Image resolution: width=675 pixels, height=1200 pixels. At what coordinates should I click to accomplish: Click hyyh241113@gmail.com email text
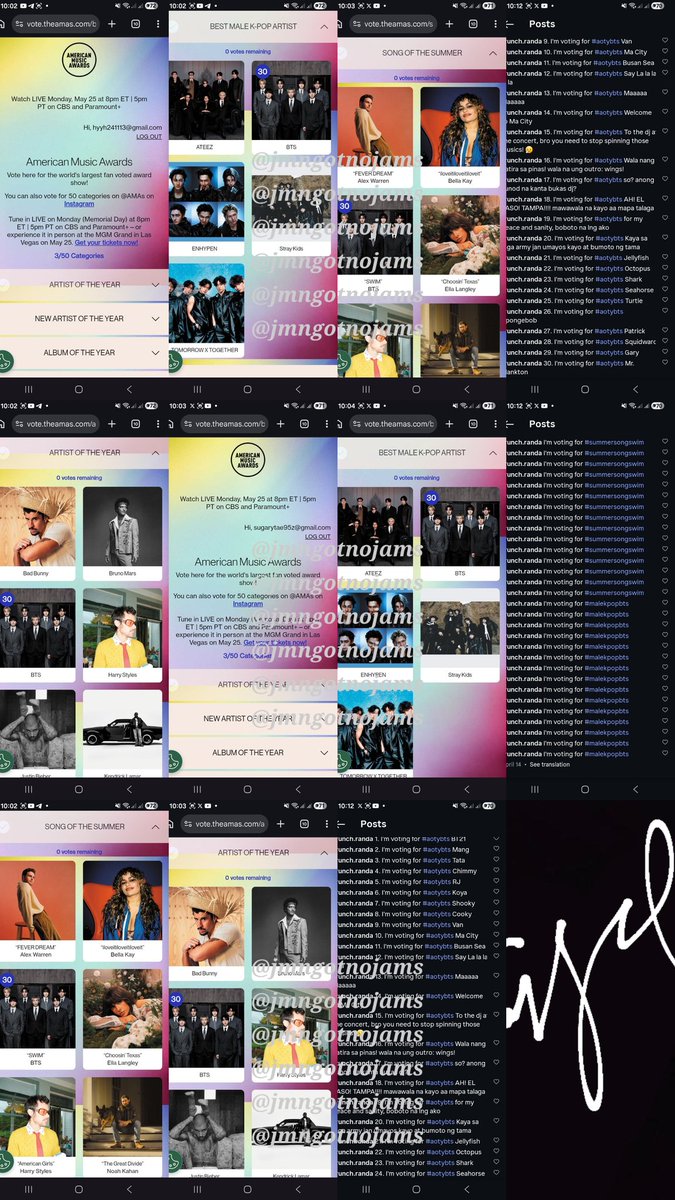click(129, 127)
